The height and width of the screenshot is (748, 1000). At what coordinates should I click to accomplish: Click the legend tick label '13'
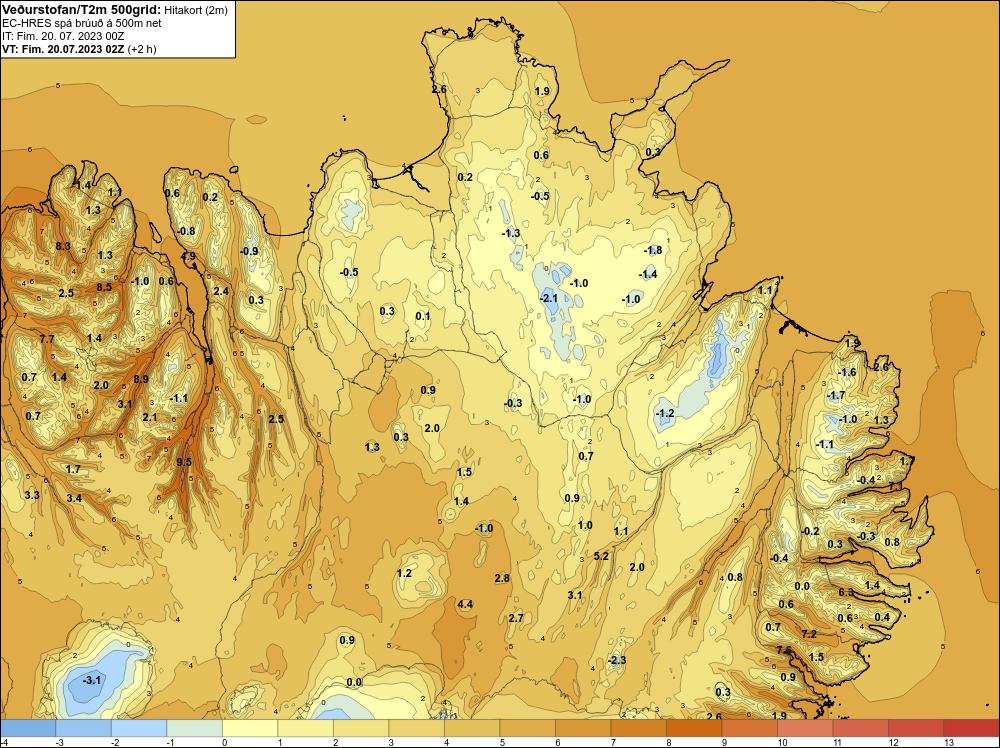pyautogui.click(x=948, y=742)
